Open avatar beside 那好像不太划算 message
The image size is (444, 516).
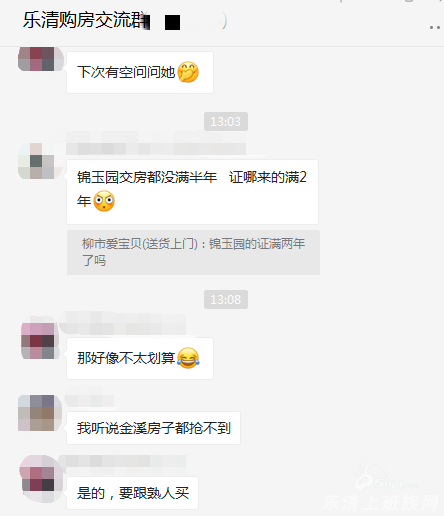pos(40,341)
